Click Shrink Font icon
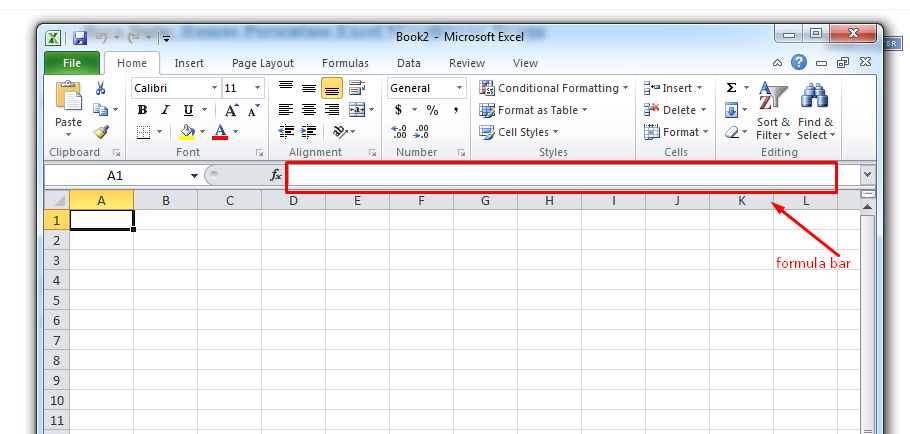This screenshot has height=434, width=910. 253,110
